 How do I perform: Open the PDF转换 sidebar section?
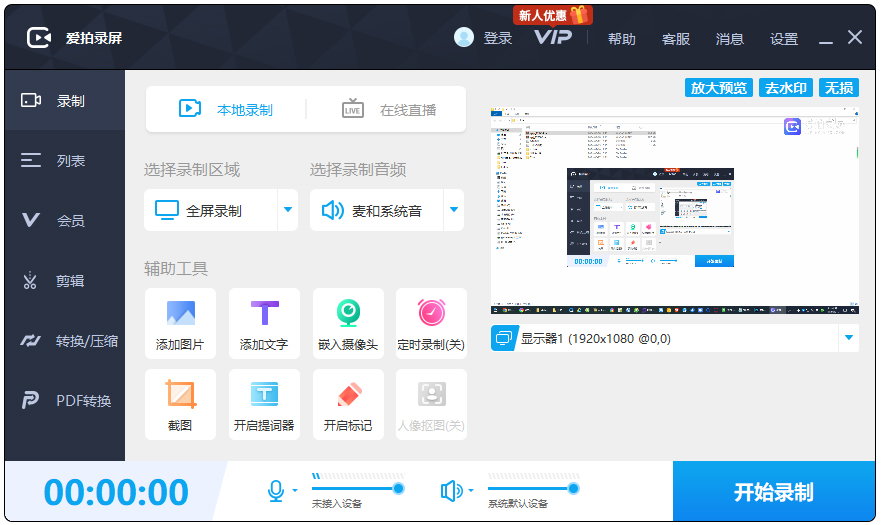click(x=65, y=401)
